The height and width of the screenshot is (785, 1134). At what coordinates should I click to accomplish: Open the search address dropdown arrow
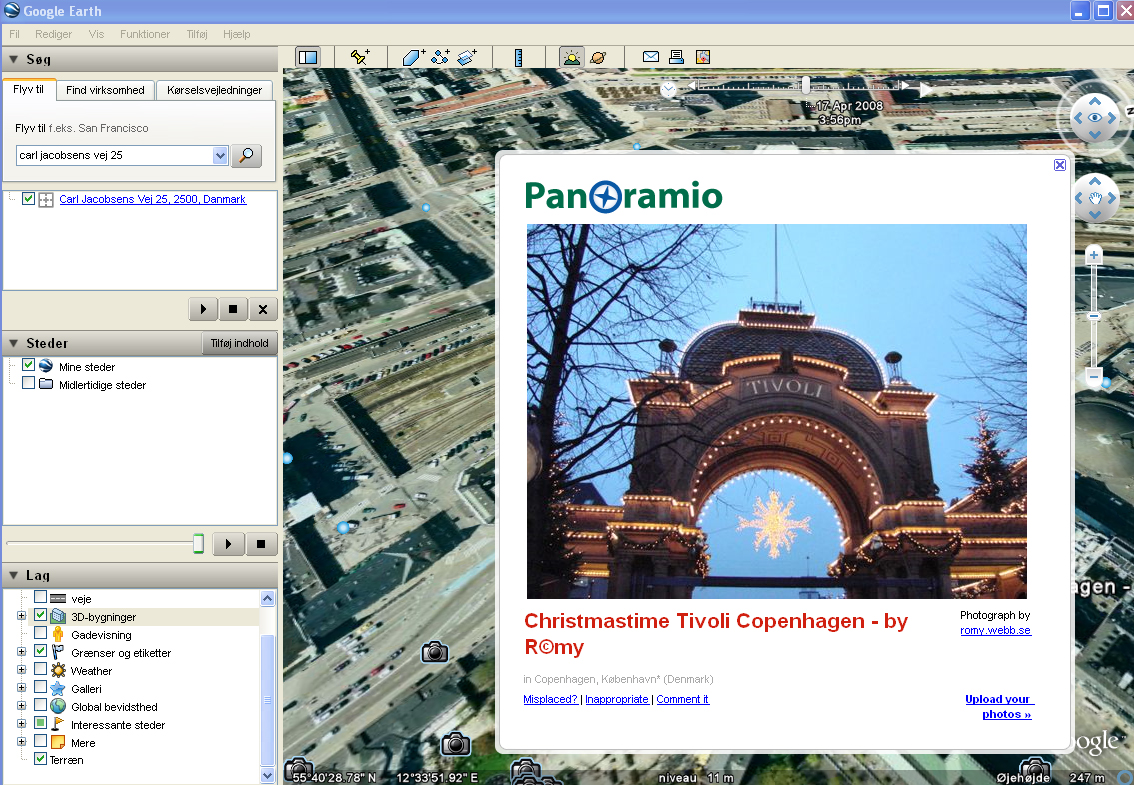click(221, 156)
